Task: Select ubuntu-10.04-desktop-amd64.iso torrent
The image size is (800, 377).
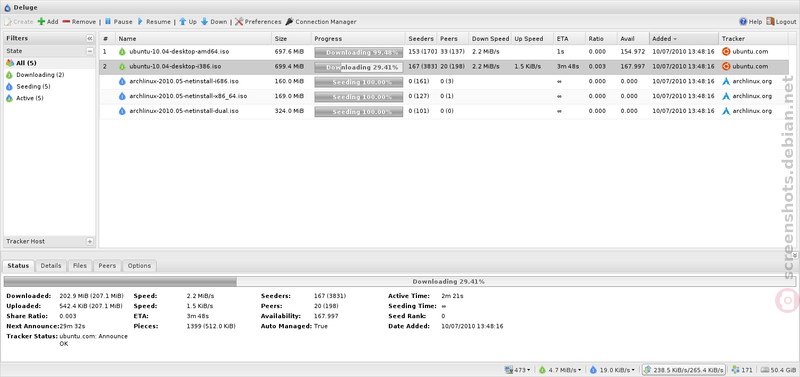Action: point(443,52)
